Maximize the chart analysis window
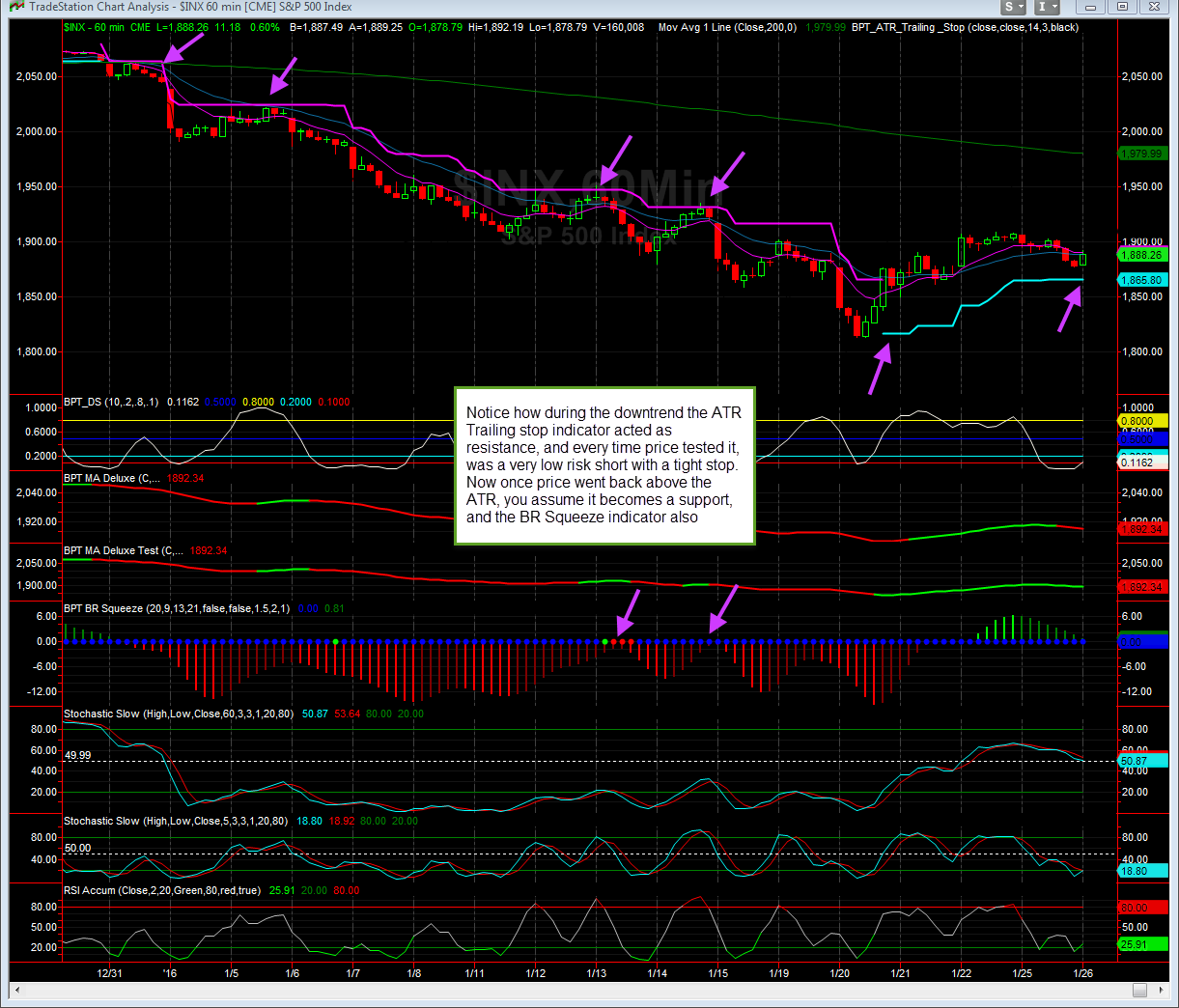 [1123, 7]
